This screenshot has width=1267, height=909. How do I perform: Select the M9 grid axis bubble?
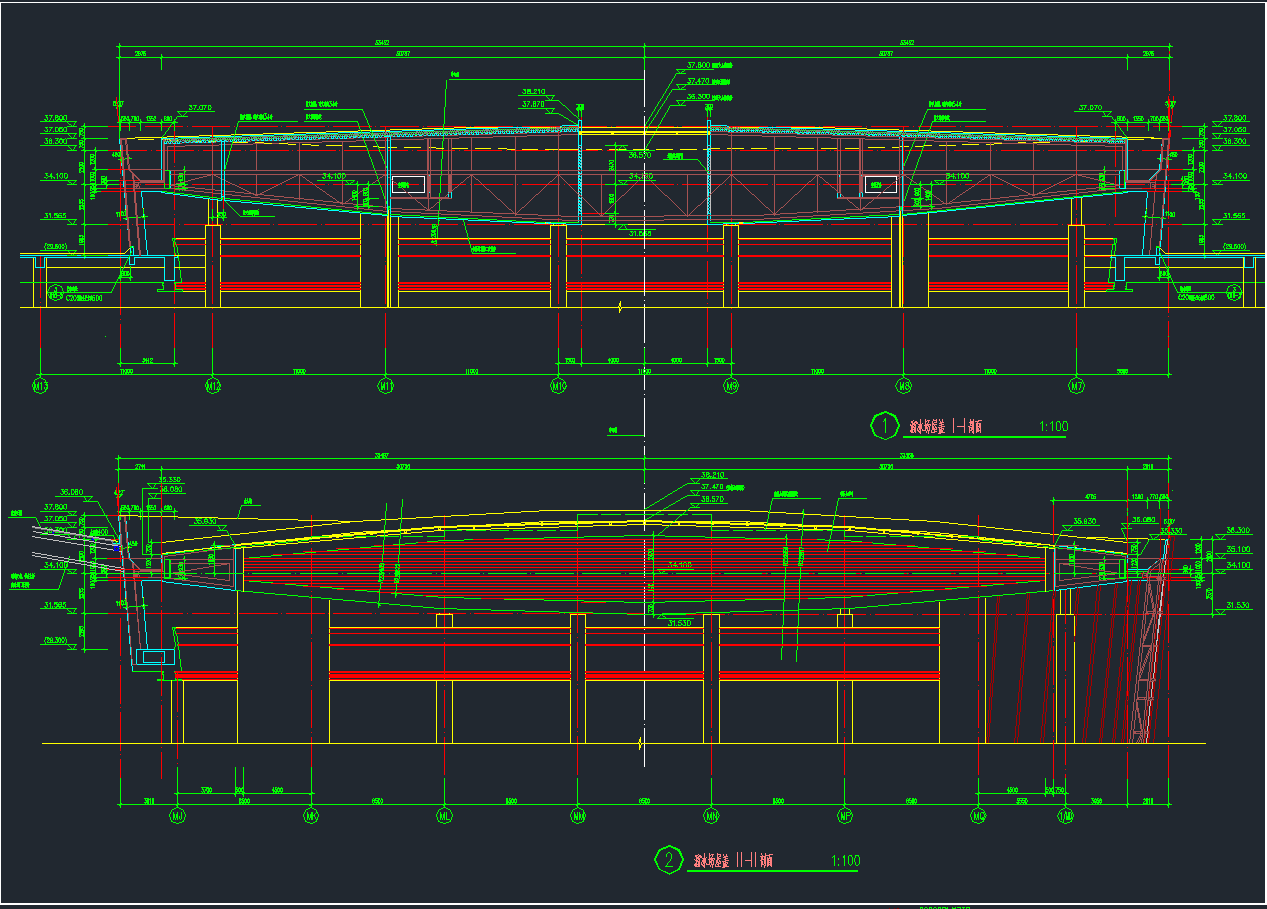click(731, 385)
